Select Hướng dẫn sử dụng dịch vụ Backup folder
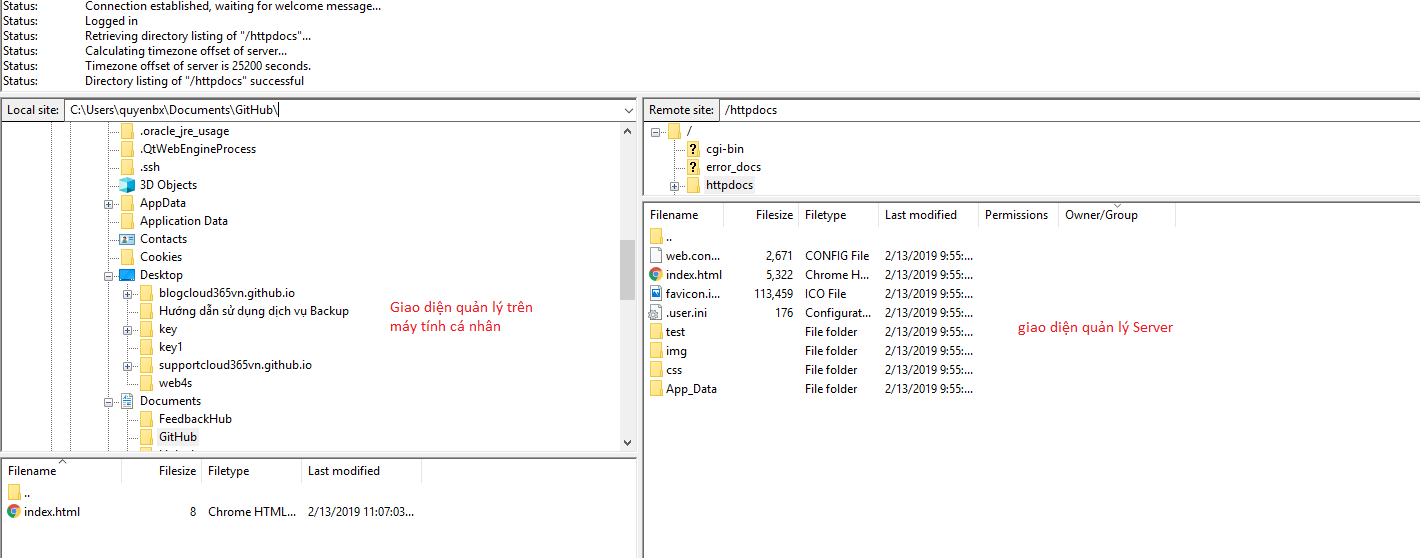This screenshot has width=1420, height=558. pyautogui.click(x=254, y=311)
